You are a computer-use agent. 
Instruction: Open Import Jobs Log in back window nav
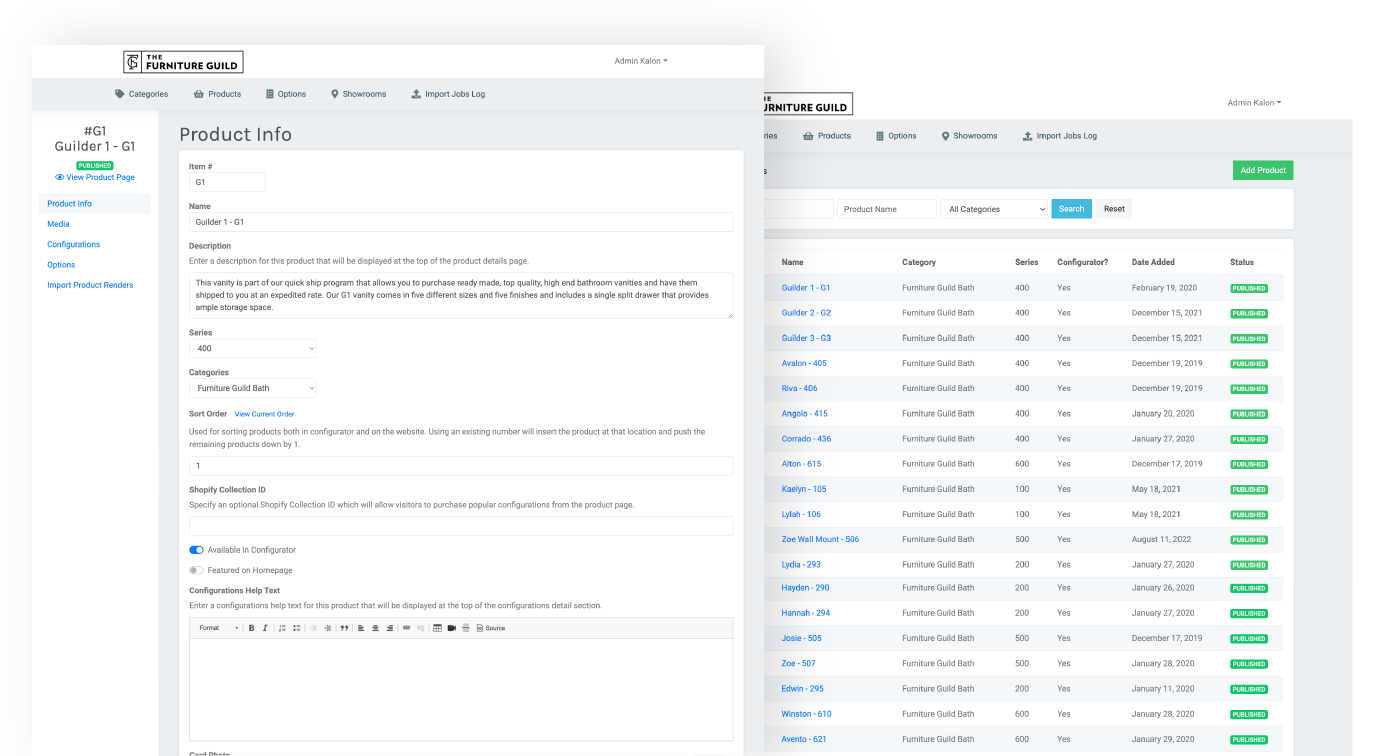[x=1059, y=136]
